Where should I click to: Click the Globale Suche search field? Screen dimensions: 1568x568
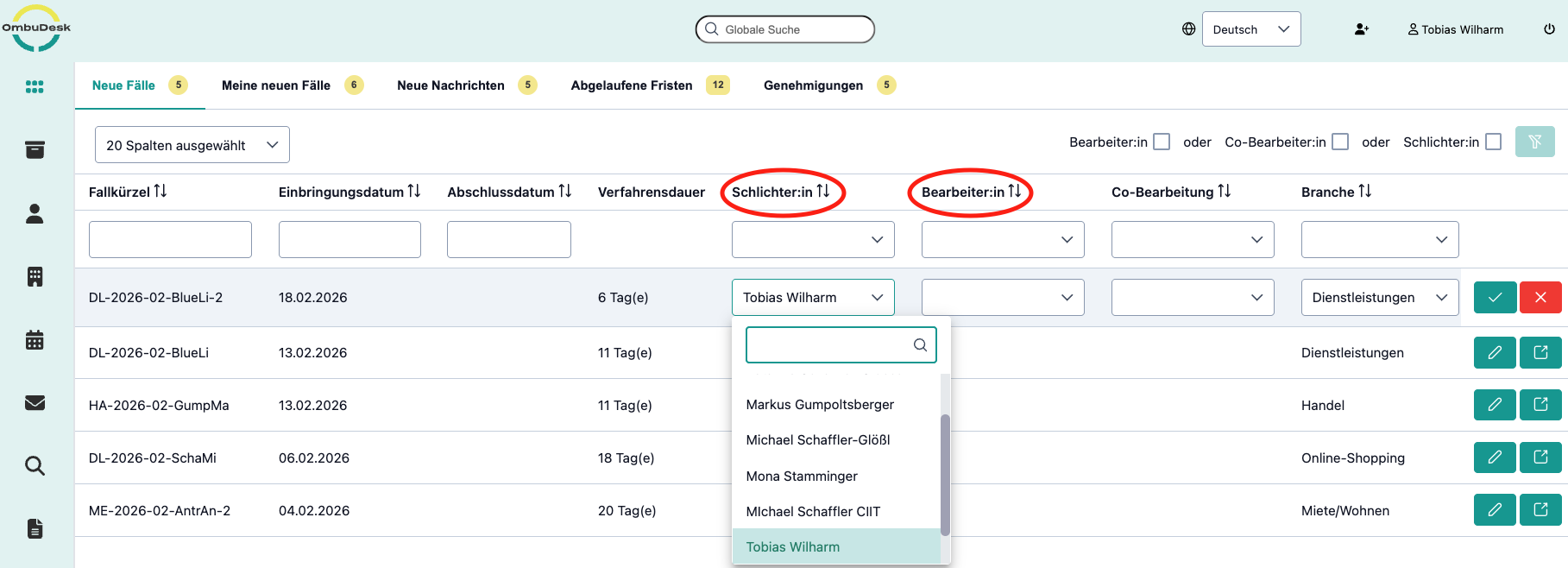[785, 29]
